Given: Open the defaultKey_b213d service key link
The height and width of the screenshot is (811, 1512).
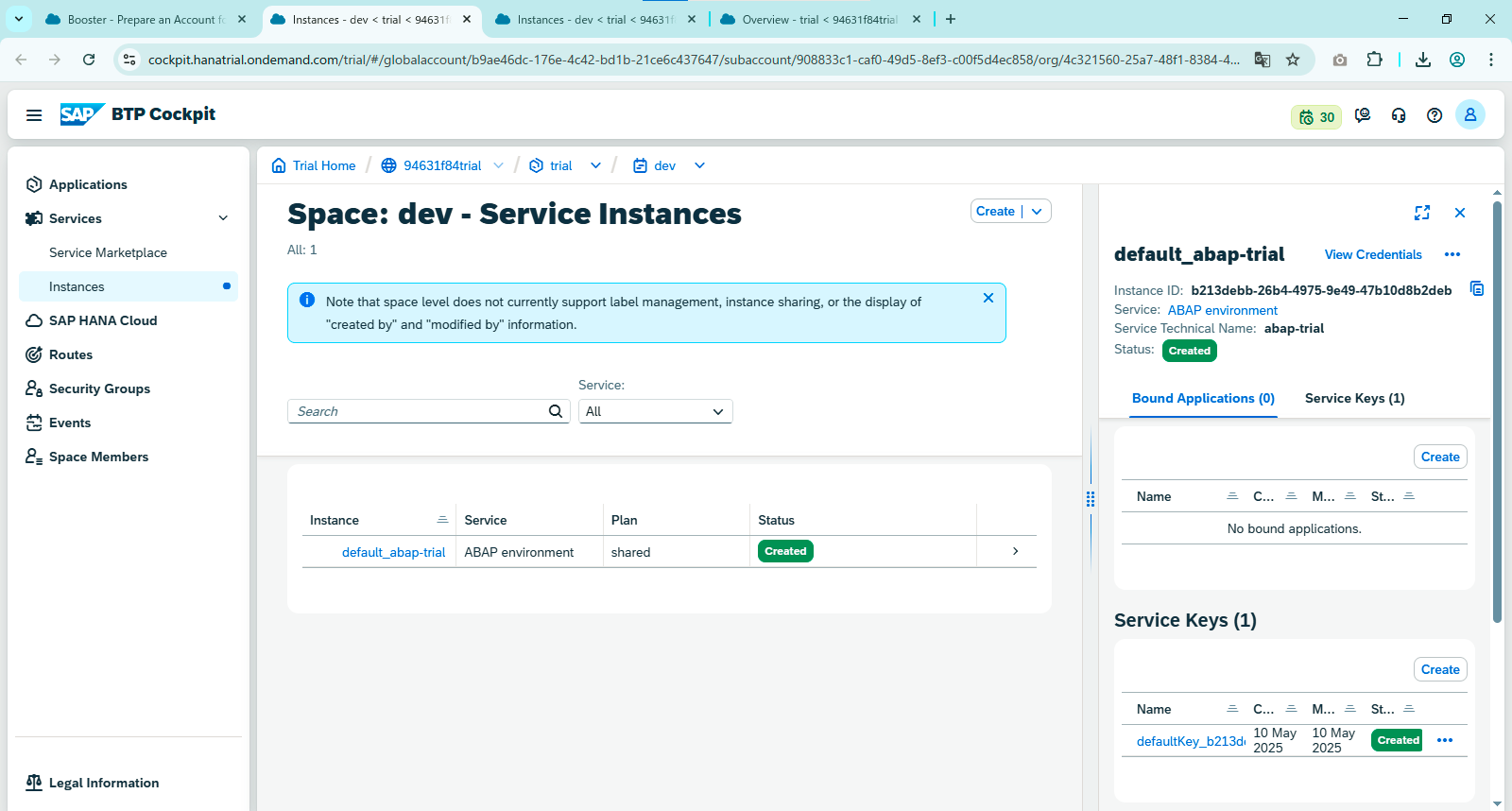Looking at the screenshot, I should pos(1191,741).
